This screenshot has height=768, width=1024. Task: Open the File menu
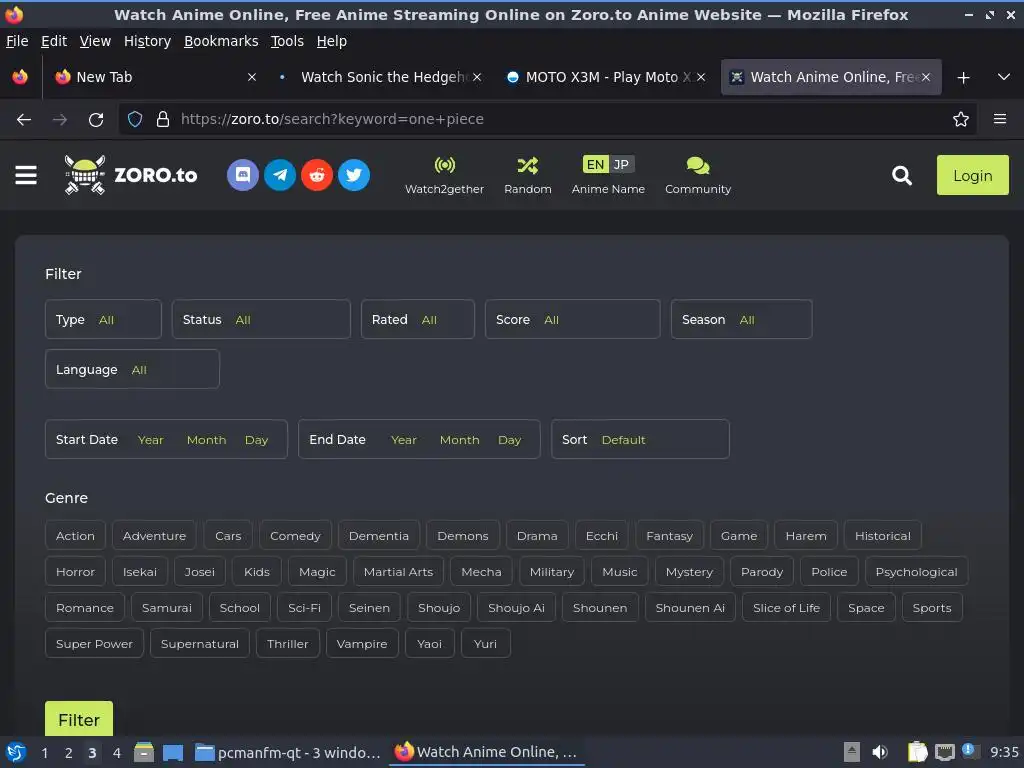tap(17, 41)
